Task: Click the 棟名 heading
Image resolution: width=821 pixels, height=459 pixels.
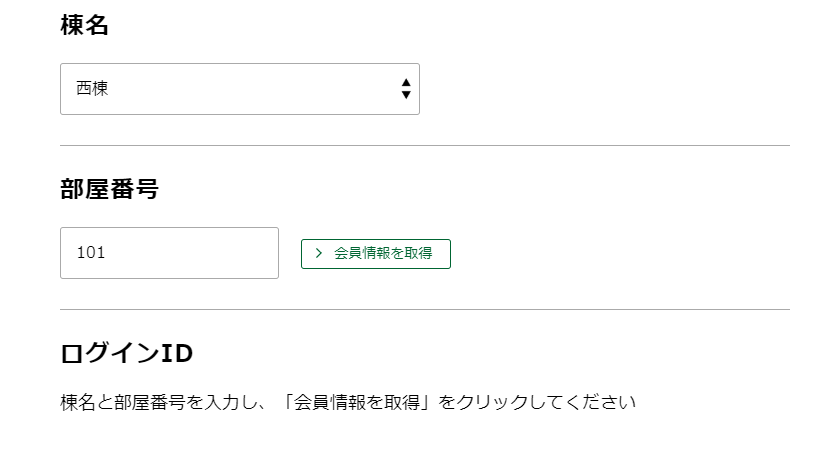Action: pyautogui.click(x=84, y=26)
